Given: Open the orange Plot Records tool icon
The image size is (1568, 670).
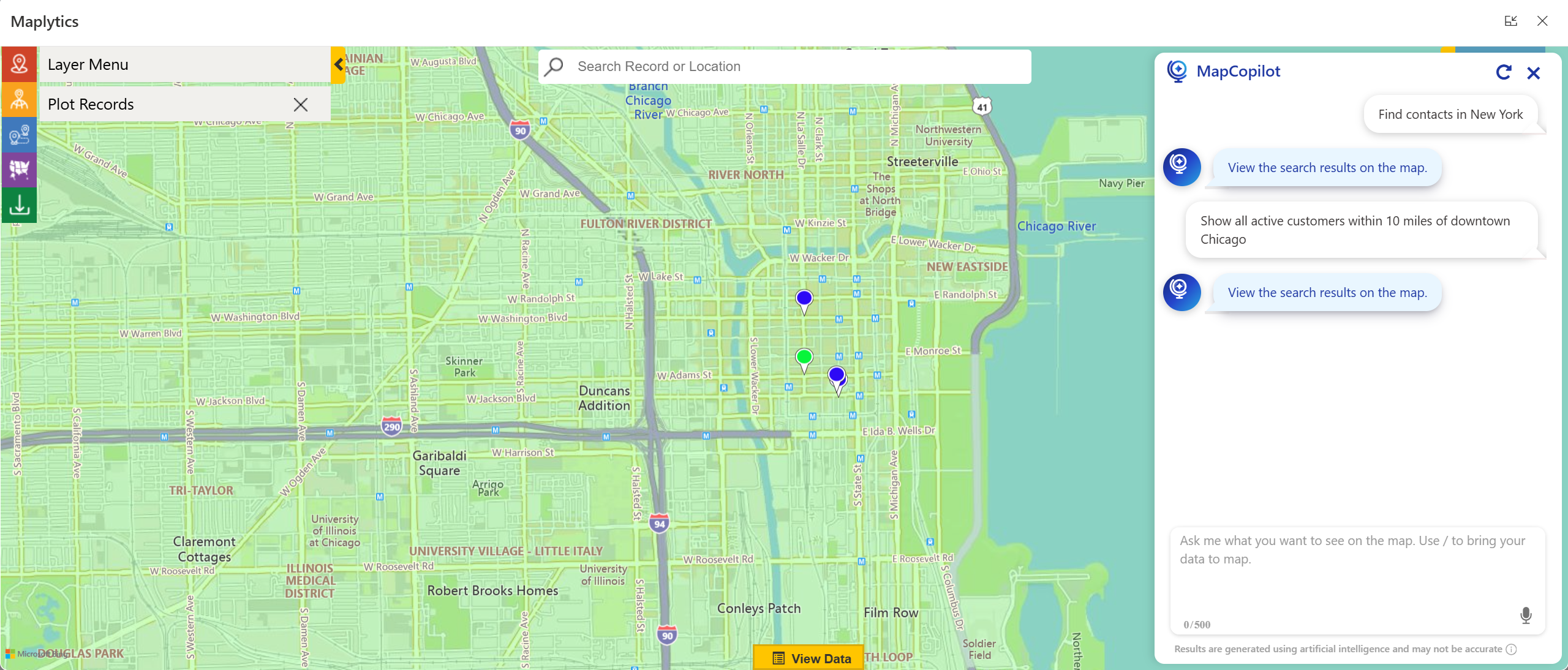Looking at the screenshot, I should (x=19, y=100).
